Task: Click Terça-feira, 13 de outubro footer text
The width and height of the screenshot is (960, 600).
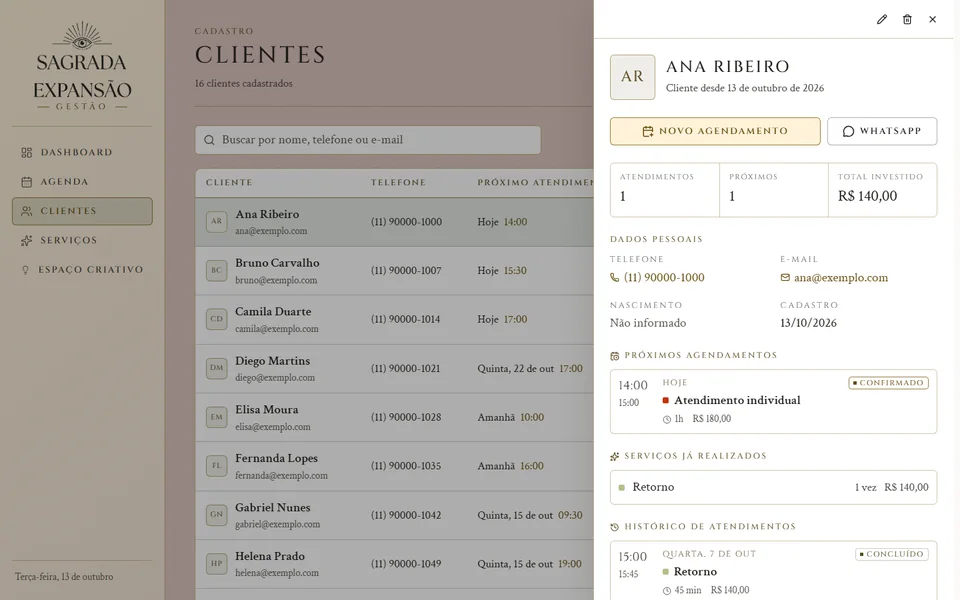Action: [x=64, y=577]
